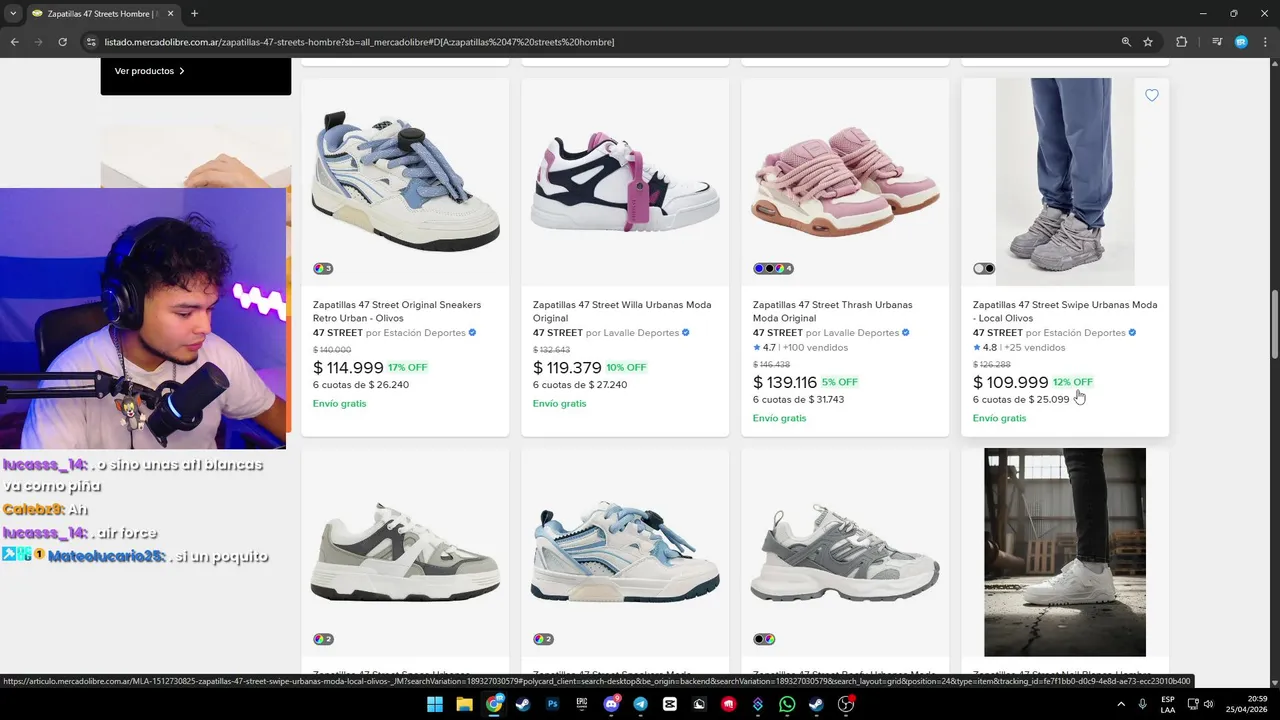The width and height of the screenshot is (1280, 720).
Task: Open WhatsApp from the taskbar
Action: [787, 704]
